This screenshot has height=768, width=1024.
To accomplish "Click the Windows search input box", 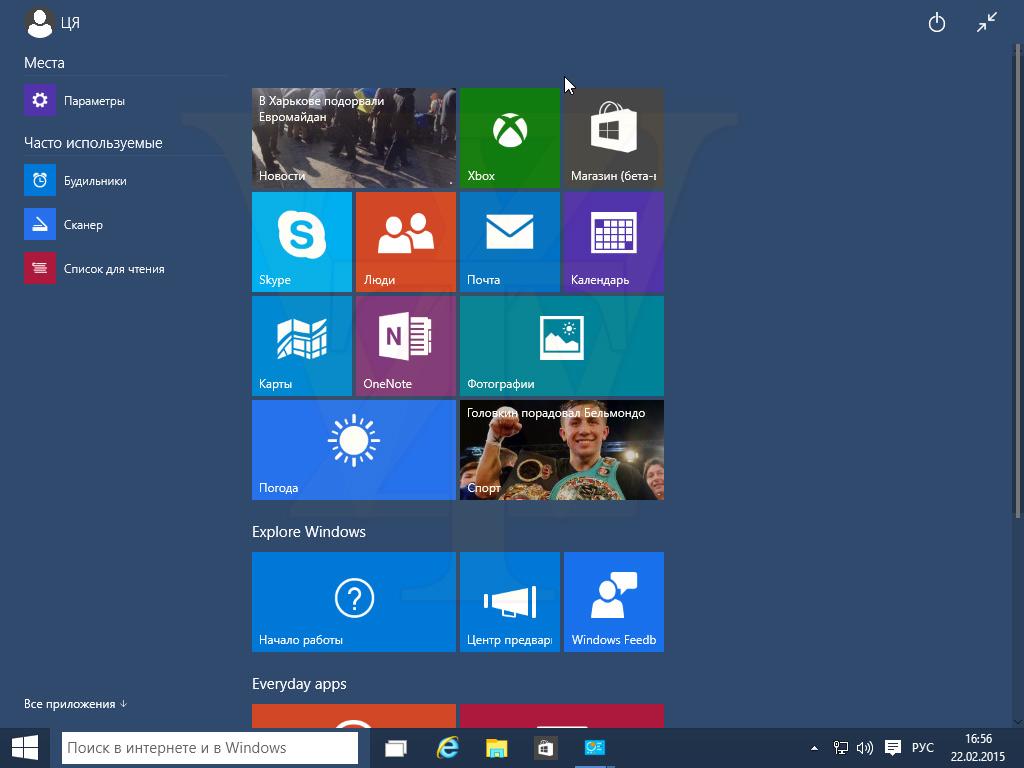I will 210,748.
